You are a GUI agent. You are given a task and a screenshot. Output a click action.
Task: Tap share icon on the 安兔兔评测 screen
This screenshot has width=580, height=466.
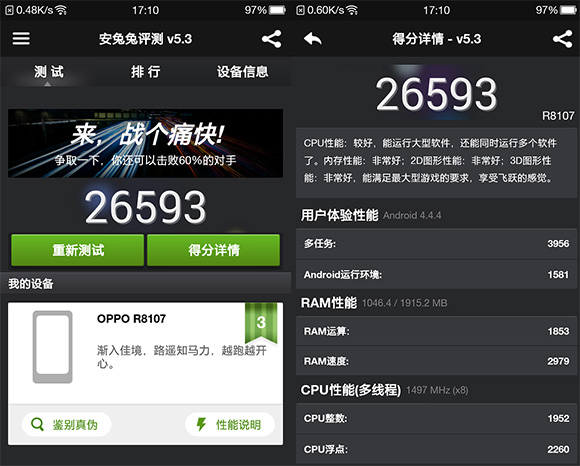pos(272,39)
